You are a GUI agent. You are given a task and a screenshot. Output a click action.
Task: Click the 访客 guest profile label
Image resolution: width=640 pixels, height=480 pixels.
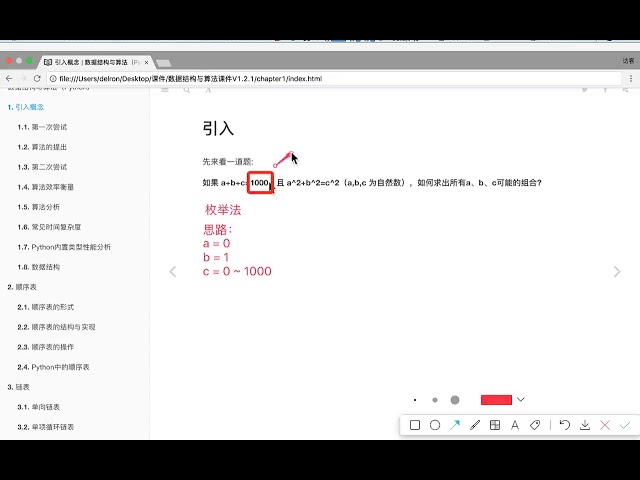point(628,61)
